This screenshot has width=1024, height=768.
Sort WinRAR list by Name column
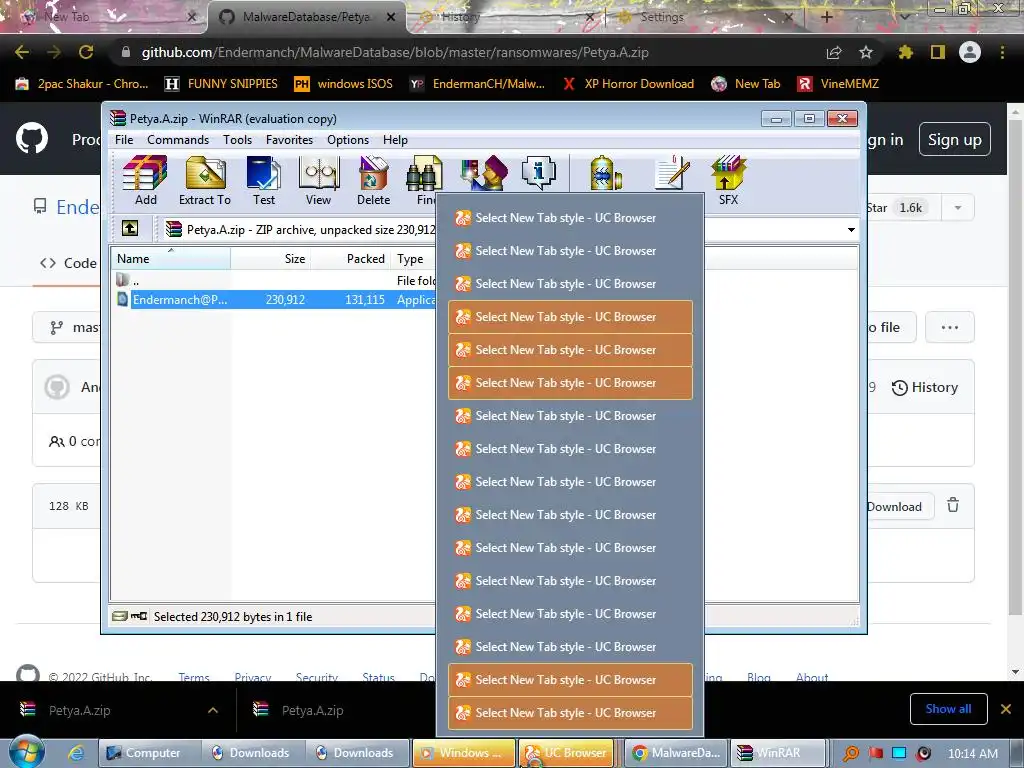pos(170,259)
